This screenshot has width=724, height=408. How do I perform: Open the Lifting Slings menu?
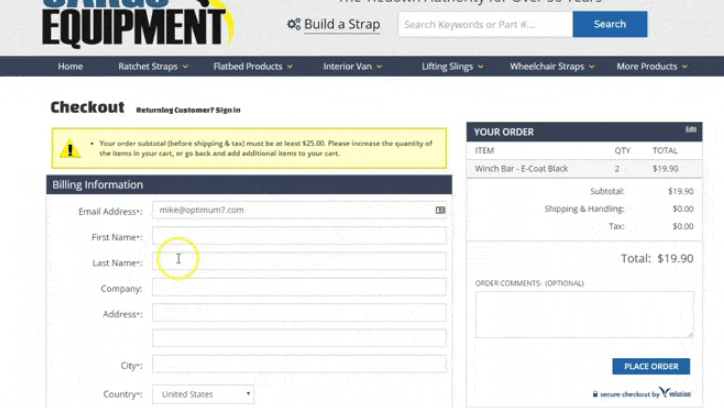pyautogui.click(x=447, y=66)
